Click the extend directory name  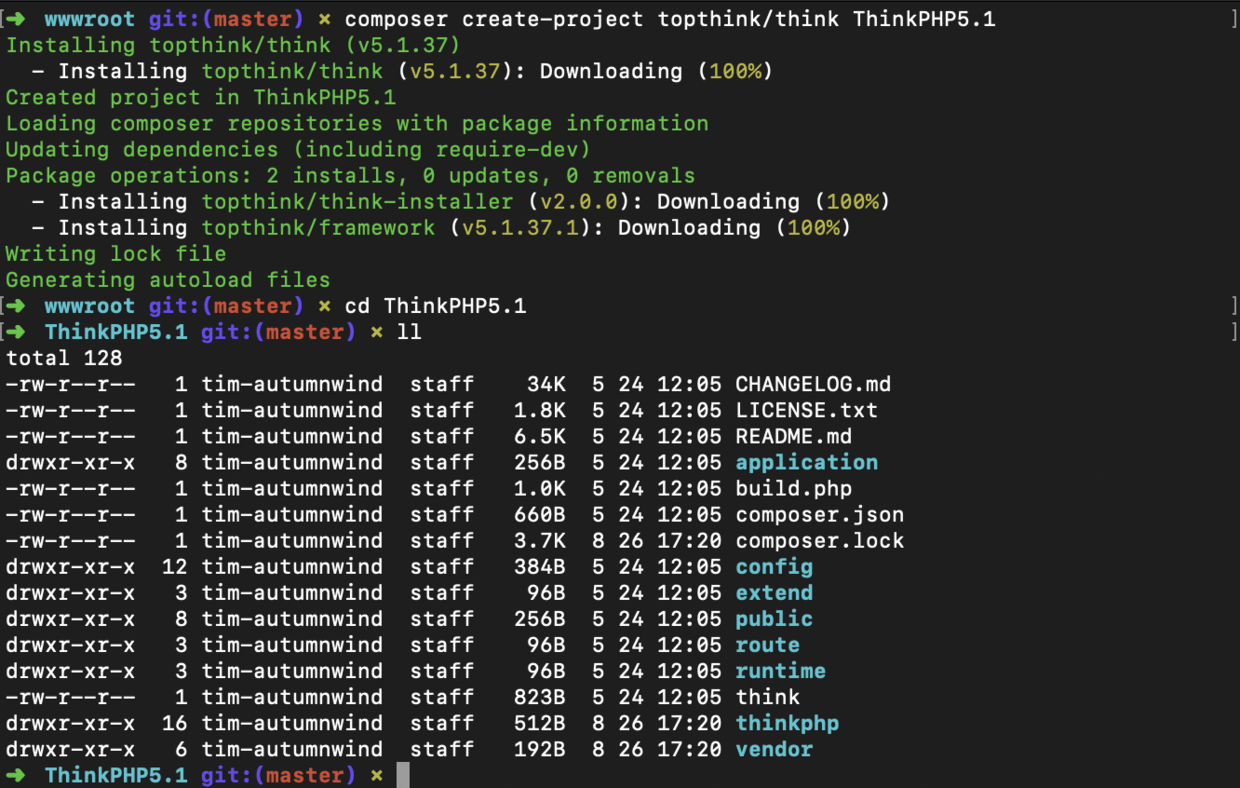pyautogui.click(x=774, y=592)
